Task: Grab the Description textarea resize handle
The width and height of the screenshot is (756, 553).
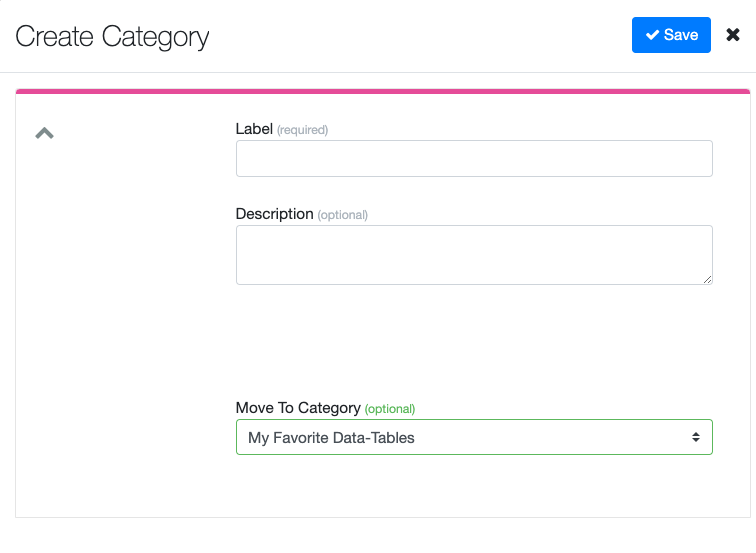Action: pos(707,279)
